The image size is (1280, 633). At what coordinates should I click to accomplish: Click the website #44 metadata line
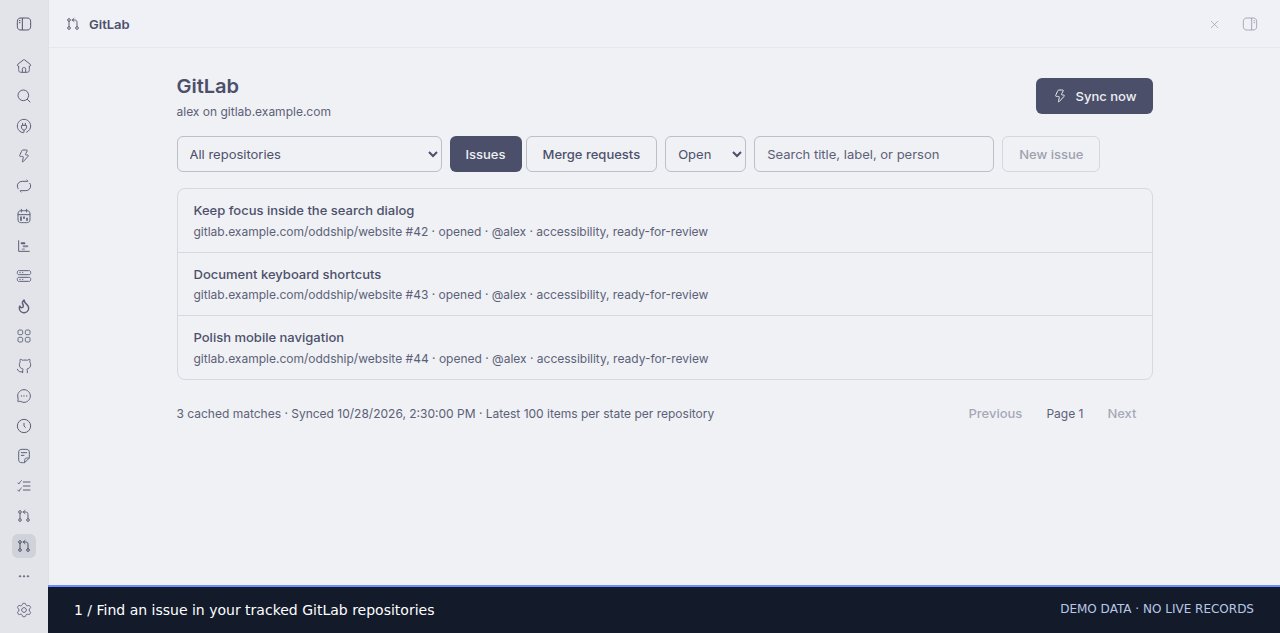pos(450,358)
